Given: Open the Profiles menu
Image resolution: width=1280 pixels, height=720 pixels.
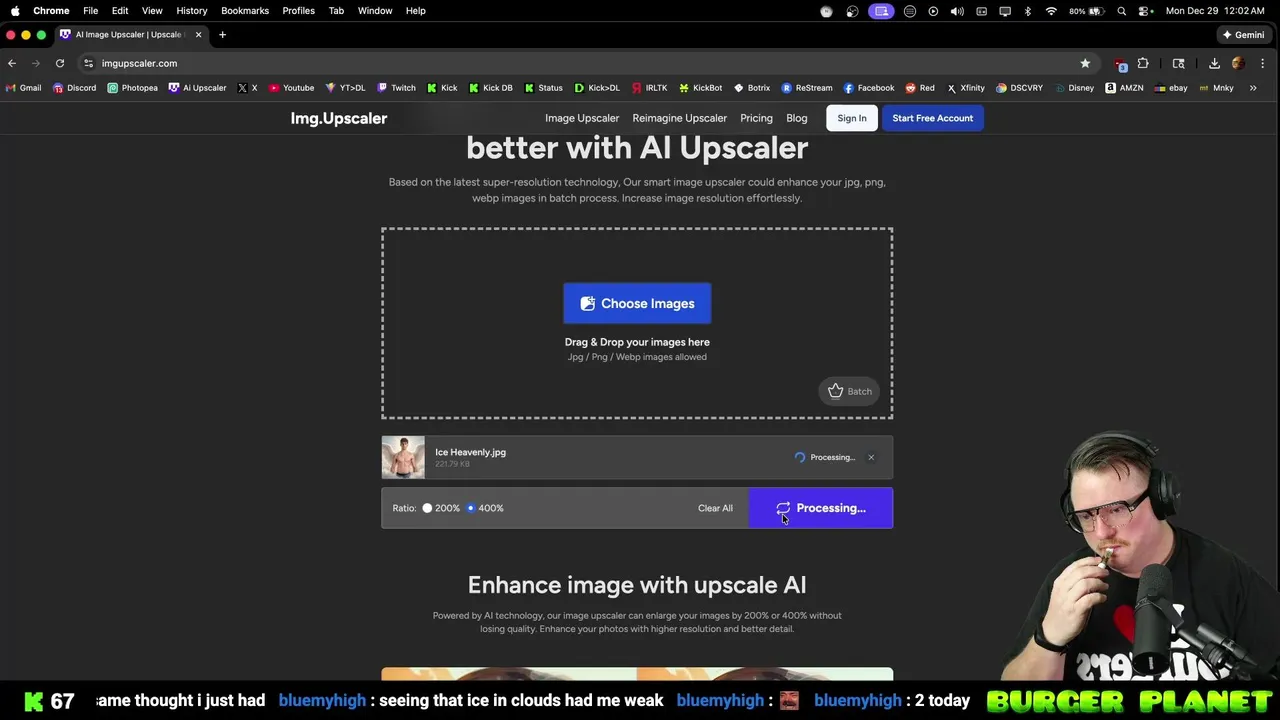Looking at the screenshot, I should [298, 11].
